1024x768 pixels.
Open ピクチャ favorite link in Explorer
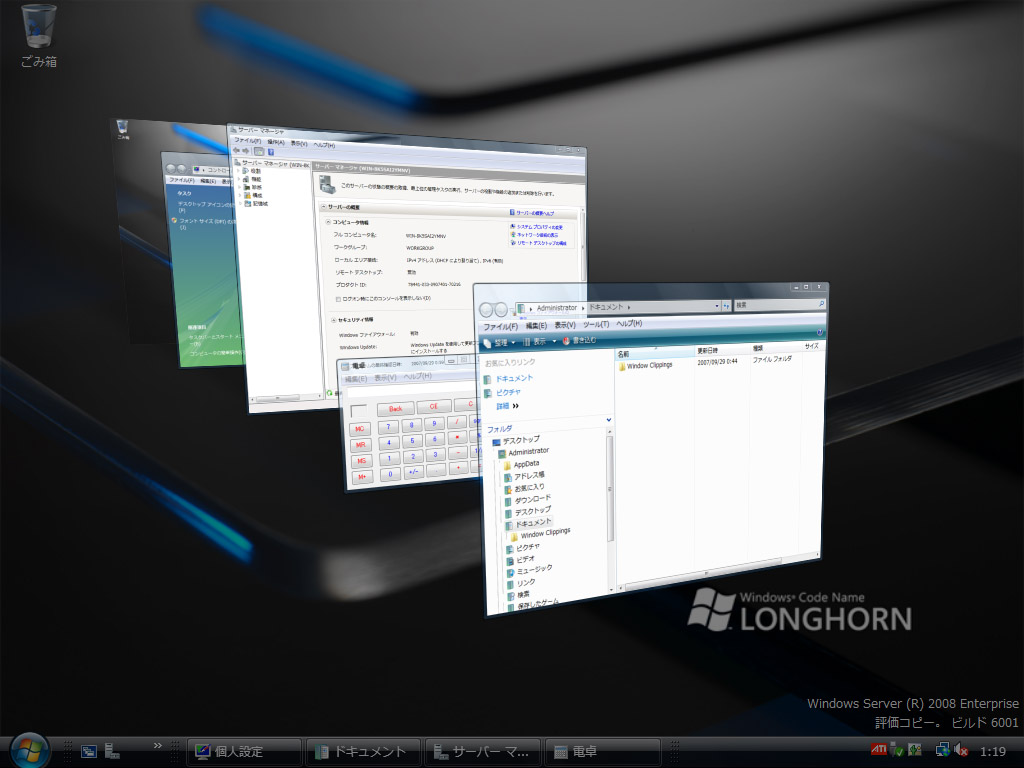(x=503, y=392)
